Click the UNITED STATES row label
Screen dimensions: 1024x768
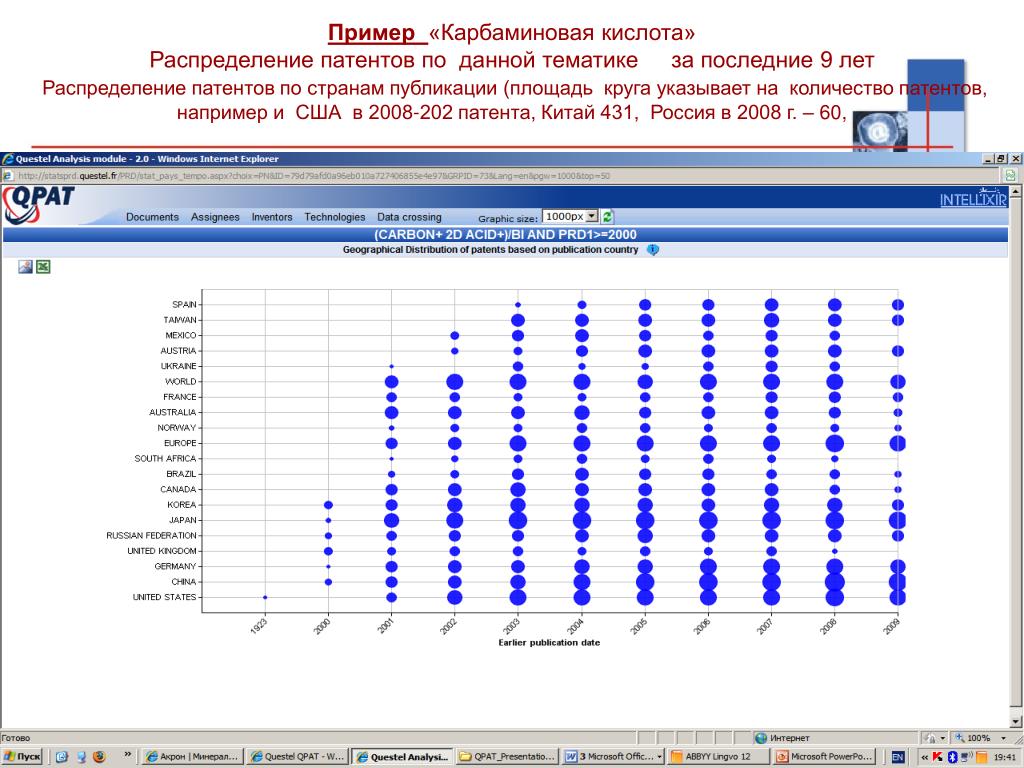pos(165,597)
